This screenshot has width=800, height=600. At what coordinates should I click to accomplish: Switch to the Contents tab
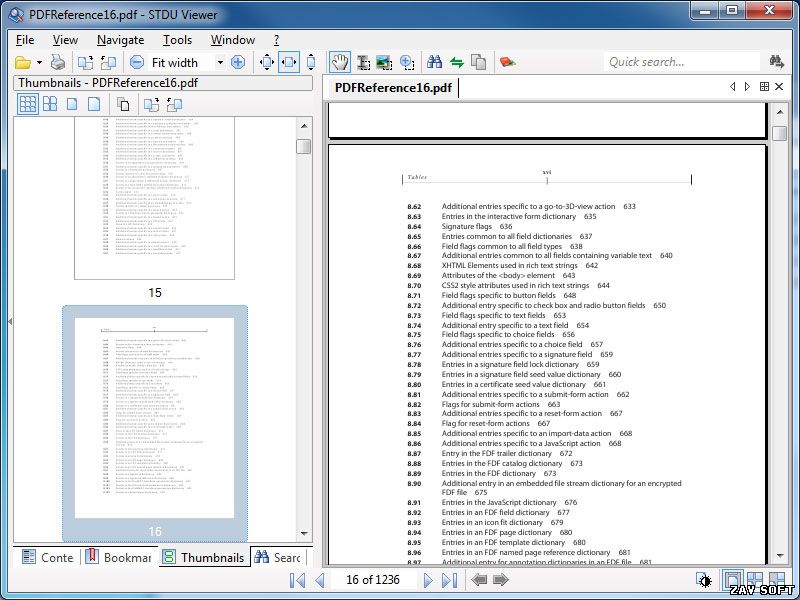click(x=47, y=557)
